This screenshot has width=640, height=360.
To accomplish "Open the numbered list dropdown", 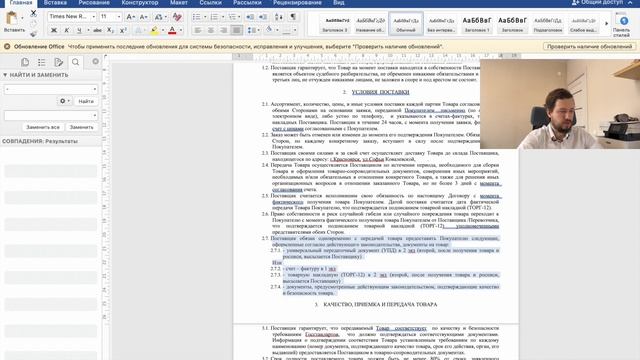I will [222, 17].
